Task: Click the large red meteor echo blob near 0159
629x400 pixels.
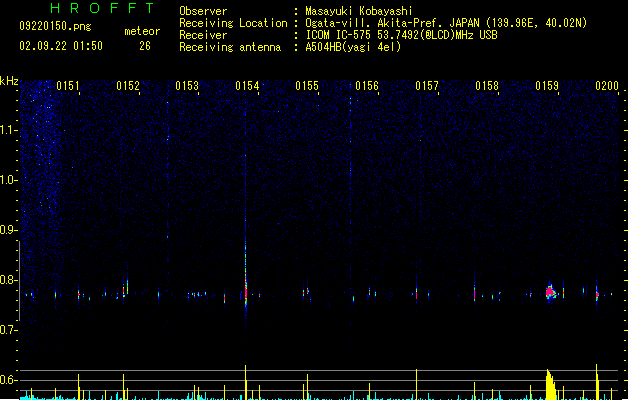Action: (x=550, y=292)
